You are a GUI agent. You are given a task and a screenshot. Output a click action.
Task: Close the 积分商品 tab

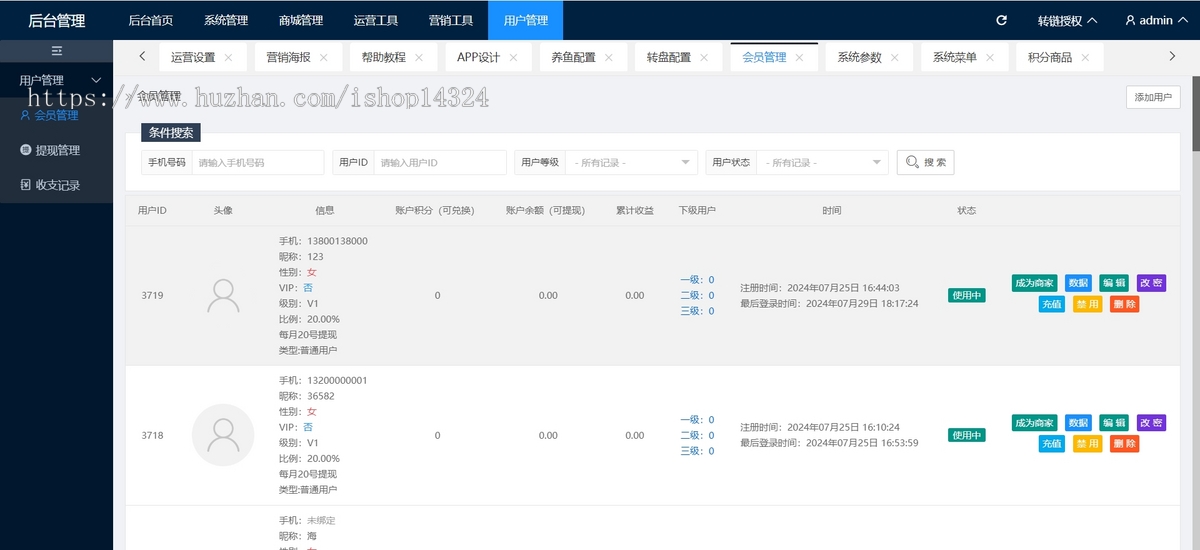pos(1085,58)
